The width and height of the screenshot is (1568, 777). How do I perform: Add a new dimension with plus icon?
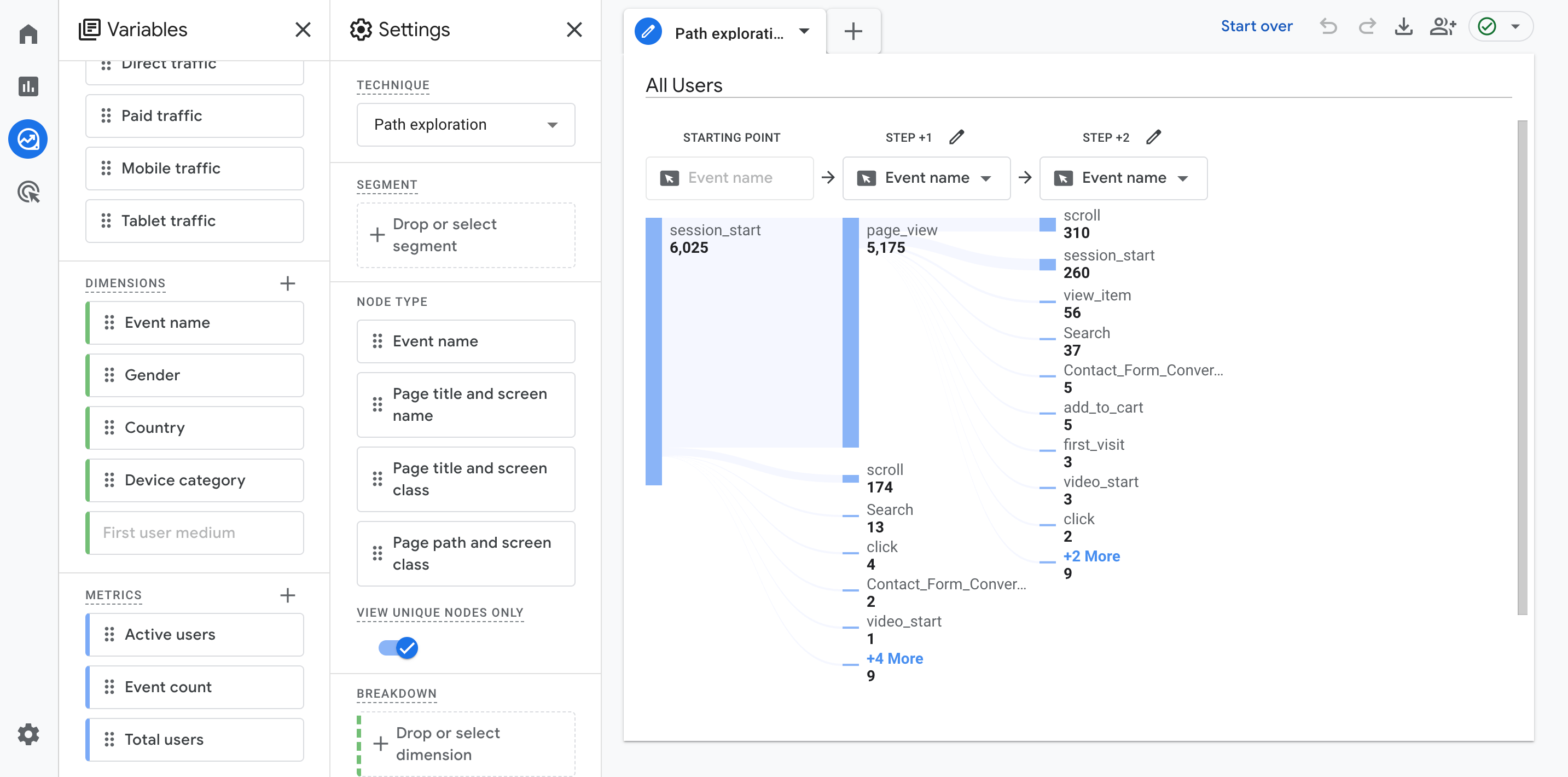pyautogui.click(x=287, y=283)
